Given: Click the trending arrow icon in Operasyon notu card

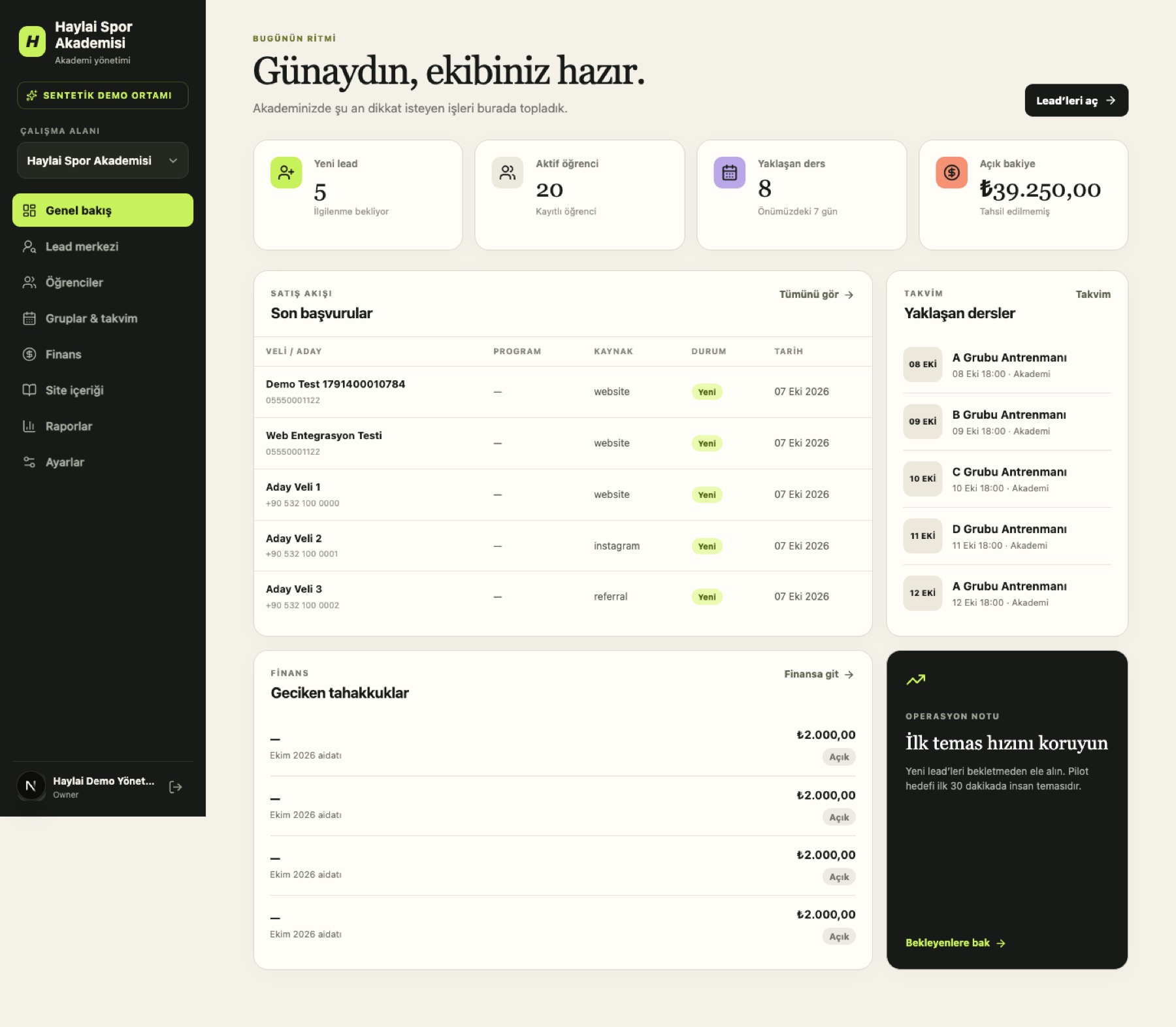Looking at the screenshot, I should [x=916, y=679].
